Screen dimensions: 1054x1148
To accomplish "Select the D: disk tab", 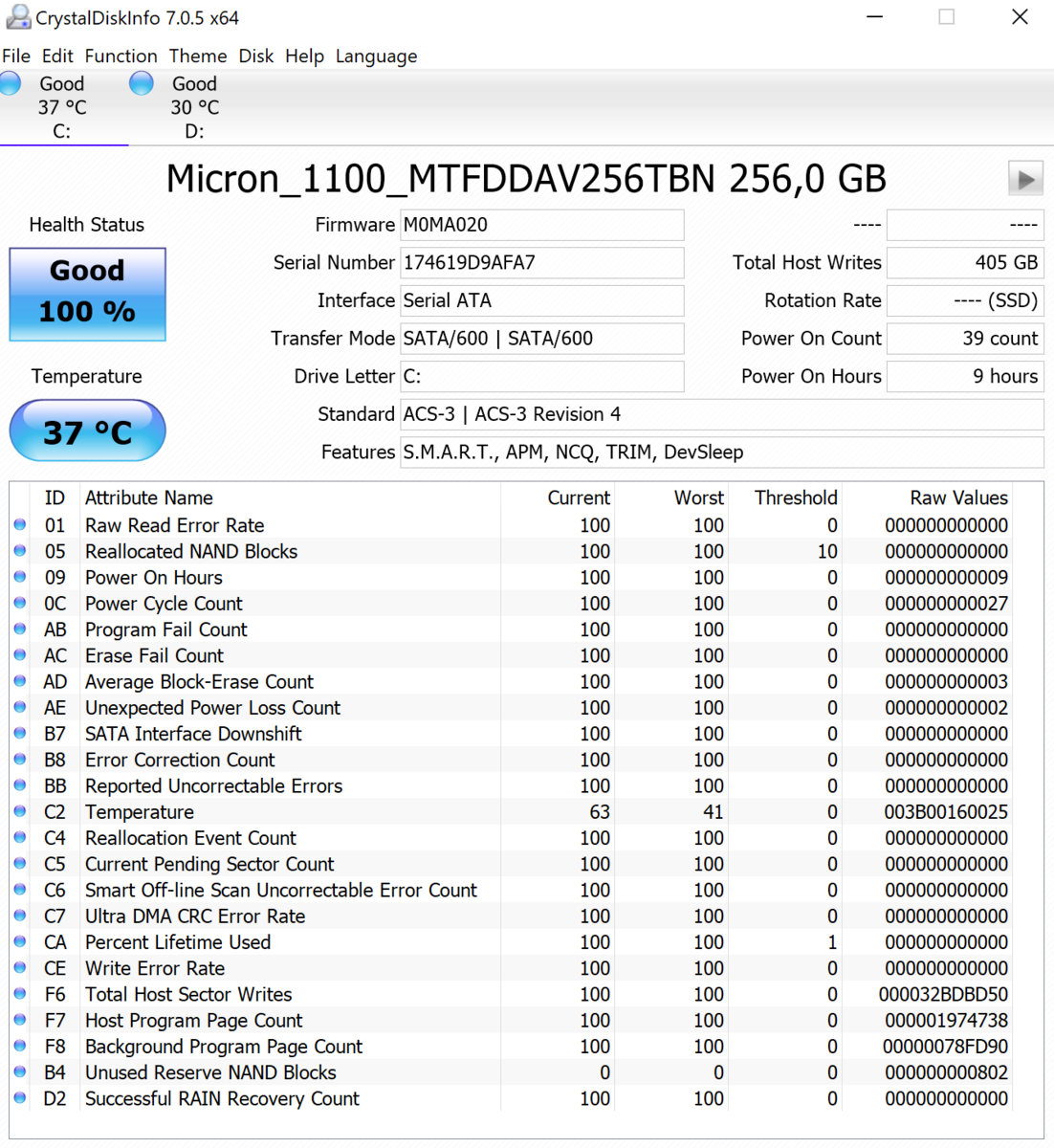I will tap(194, 107).
